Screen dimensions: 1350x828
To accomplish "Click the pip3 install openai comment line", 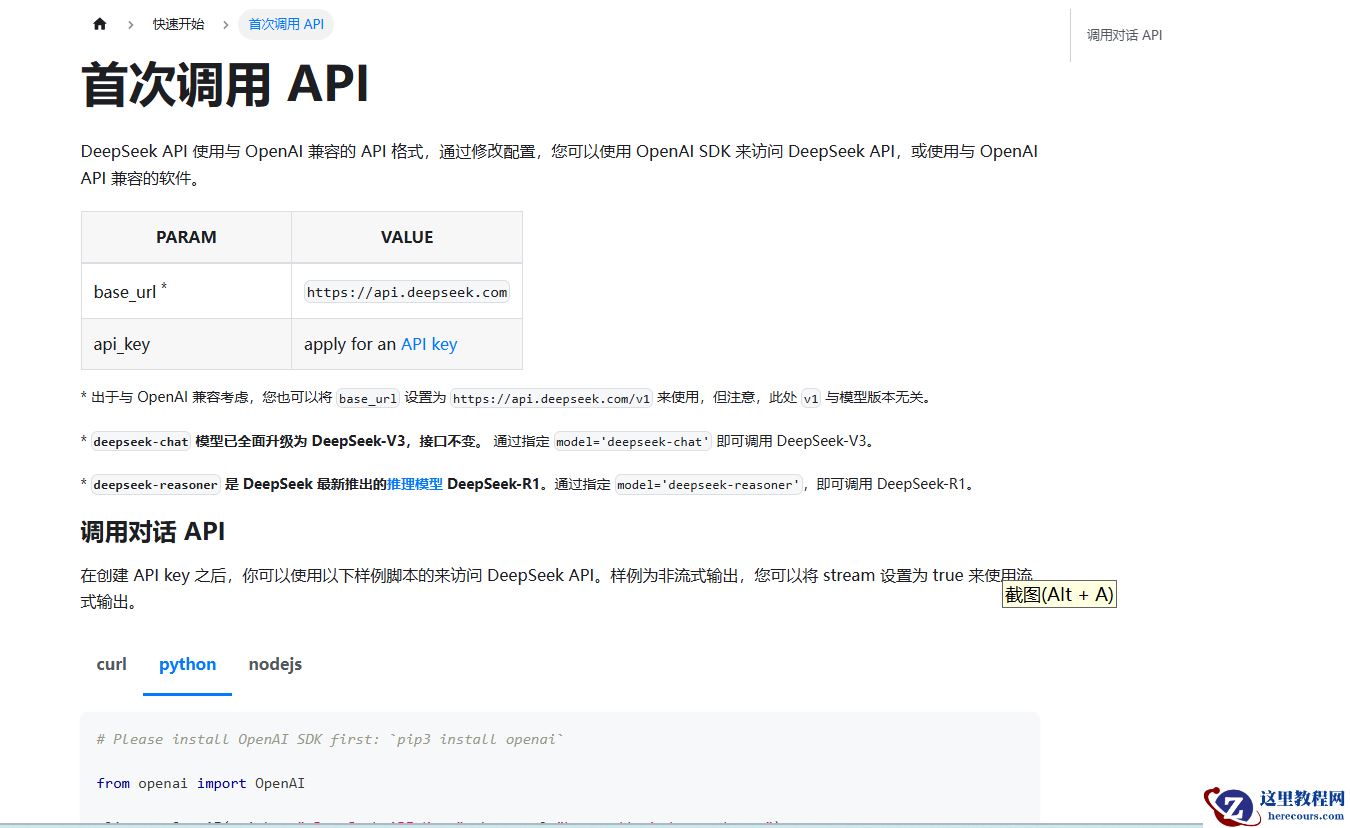I will [x=330, y=739].
